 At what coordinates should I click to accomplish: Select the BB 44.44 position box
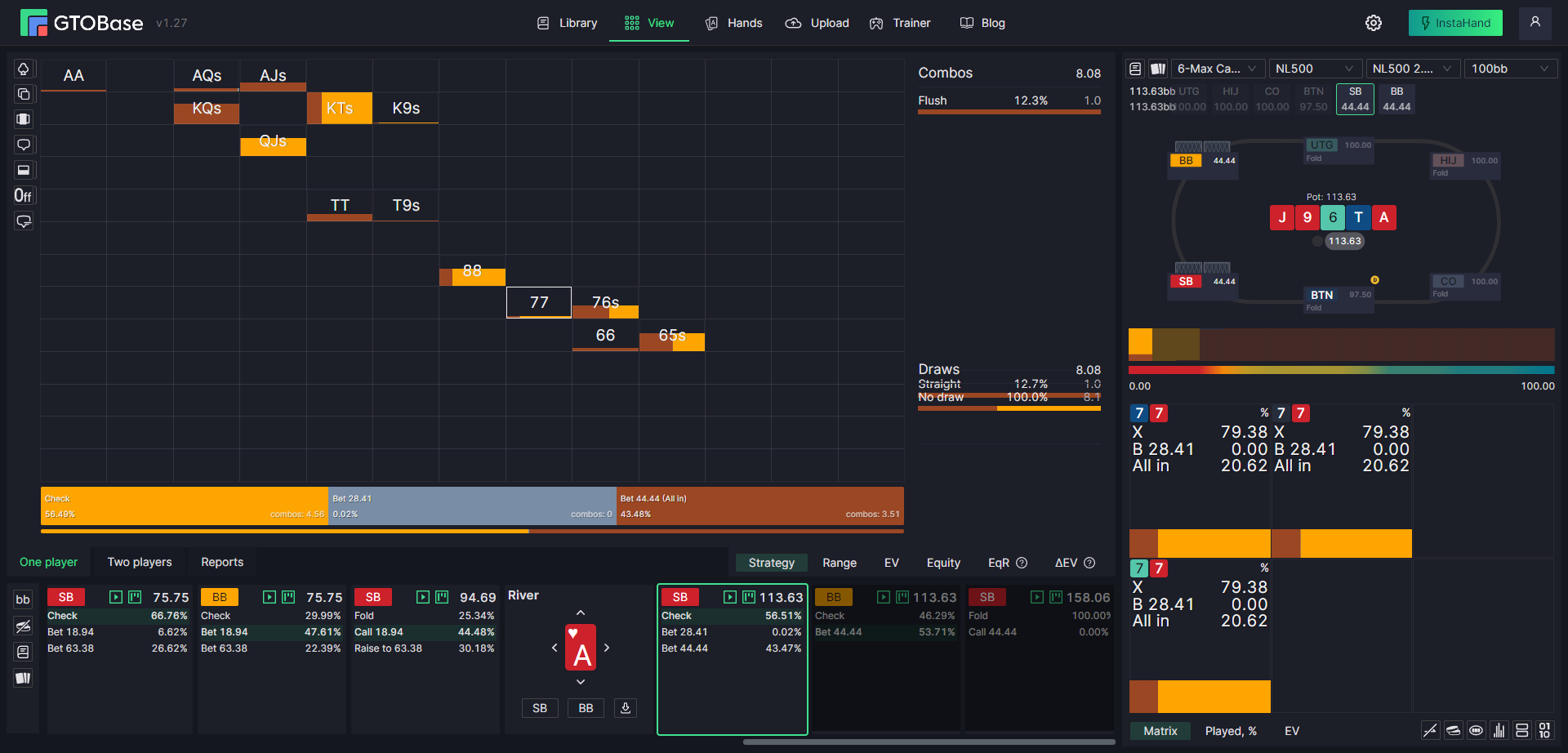[1396, 99]
